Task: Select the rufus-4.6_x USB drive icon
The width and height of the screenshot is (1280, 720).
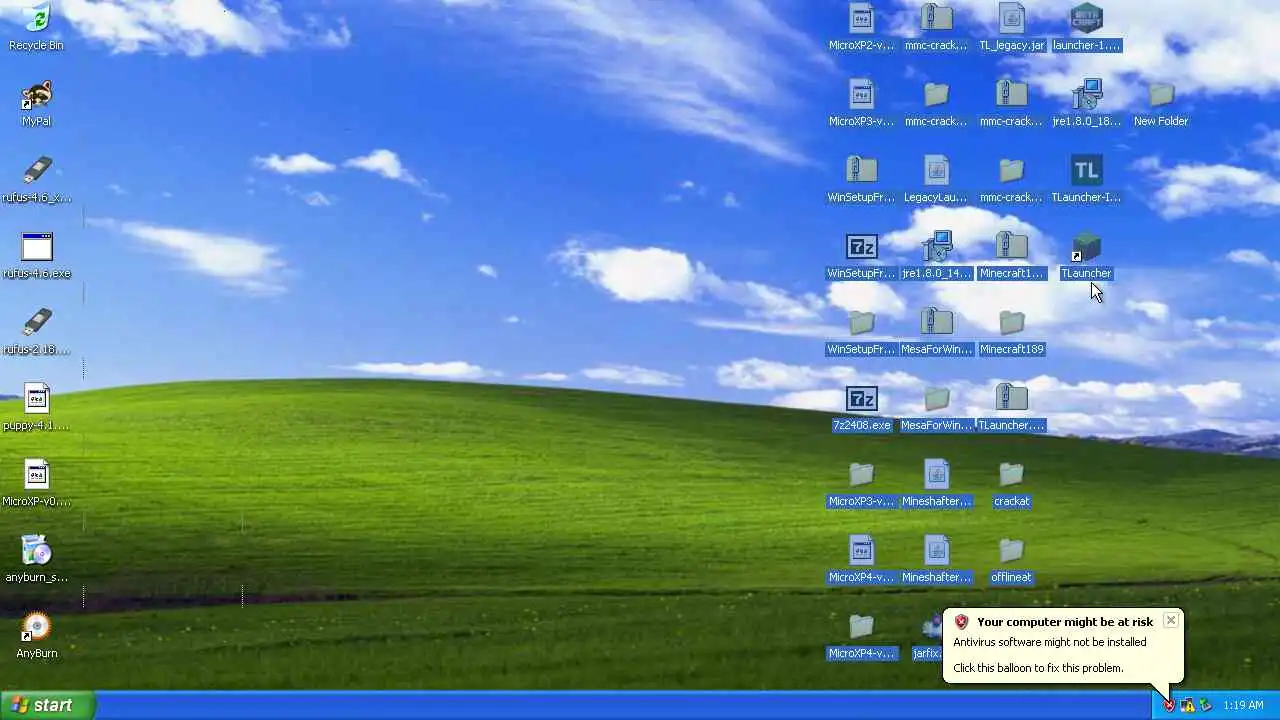Action: pyautogui.click(x=36, y=179)
